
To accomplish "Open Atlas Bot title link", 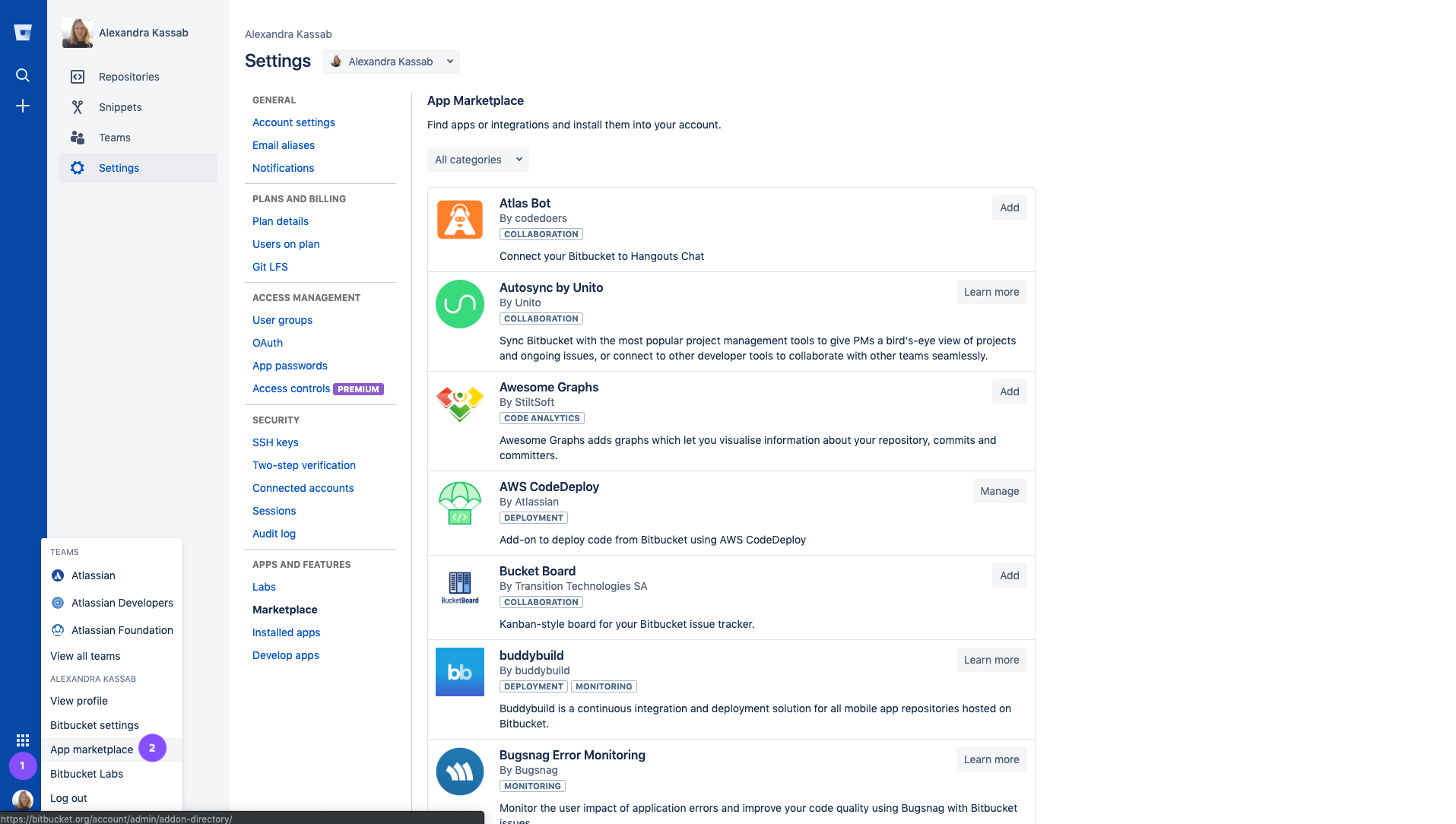I will point(525,203).
